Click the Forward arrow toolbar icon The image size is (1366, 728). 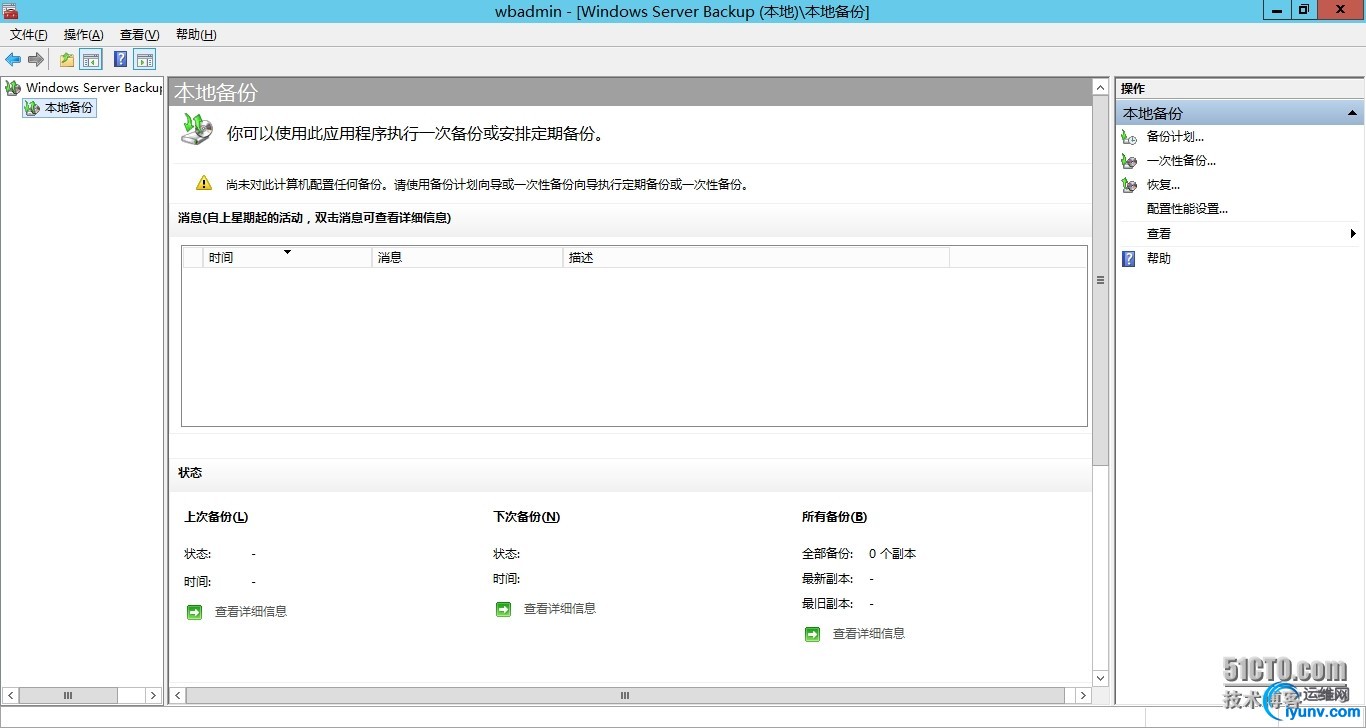tap(36, 60)
